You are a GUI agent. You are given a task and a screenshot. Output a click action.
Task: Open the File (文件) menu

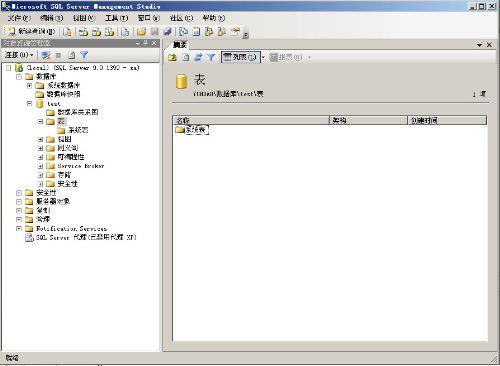click(x=19, y=18)
